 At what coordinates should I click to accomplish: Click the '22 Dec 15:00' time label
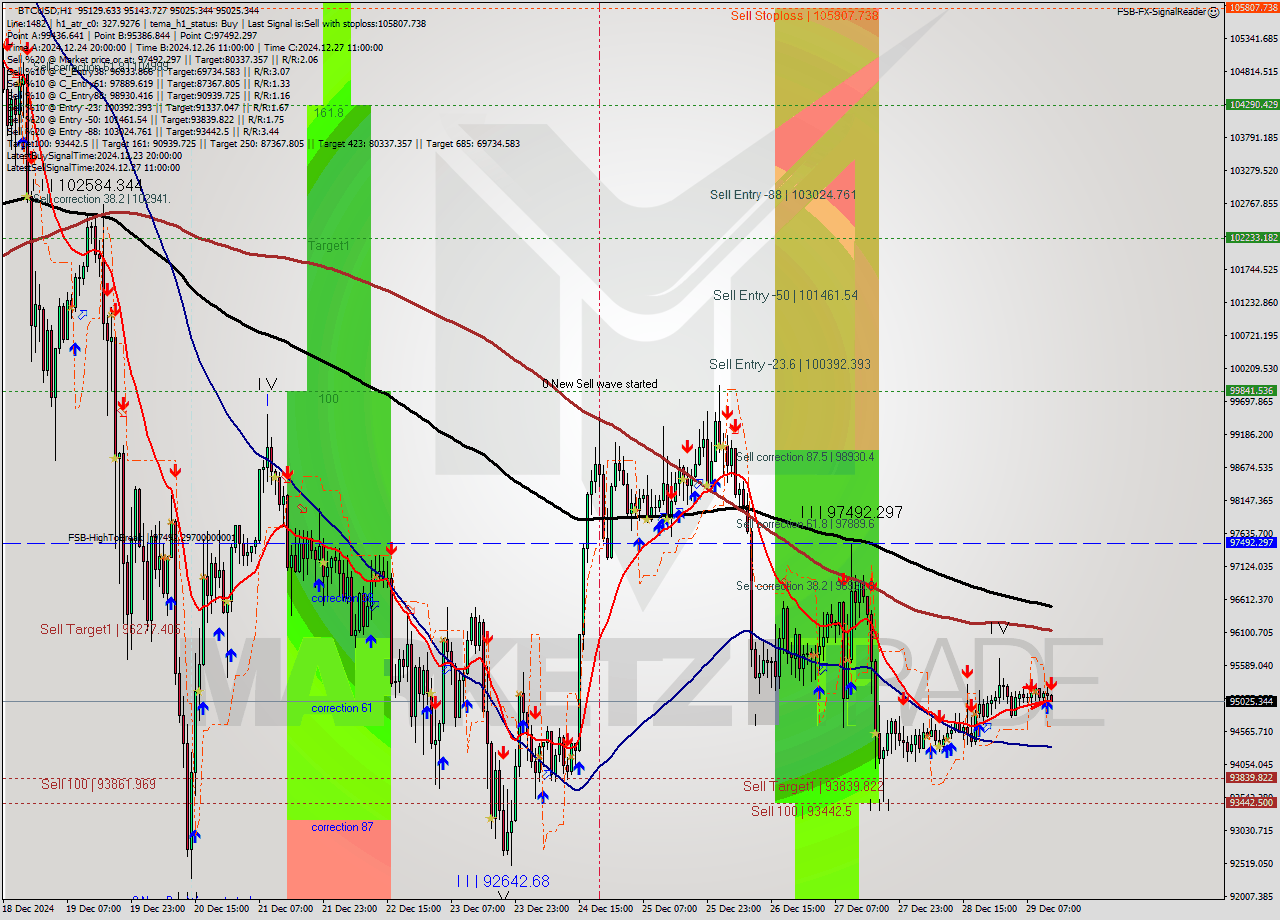point(413,909)
